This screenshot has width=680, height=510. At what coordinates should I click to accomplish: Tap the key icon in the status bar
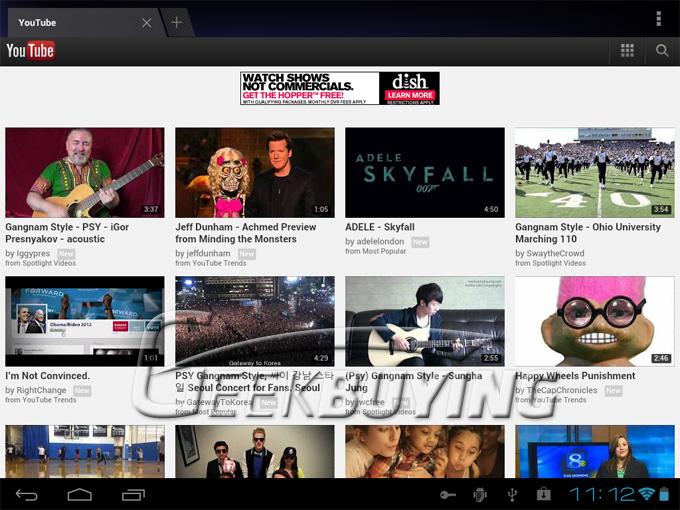click(448, 494)
